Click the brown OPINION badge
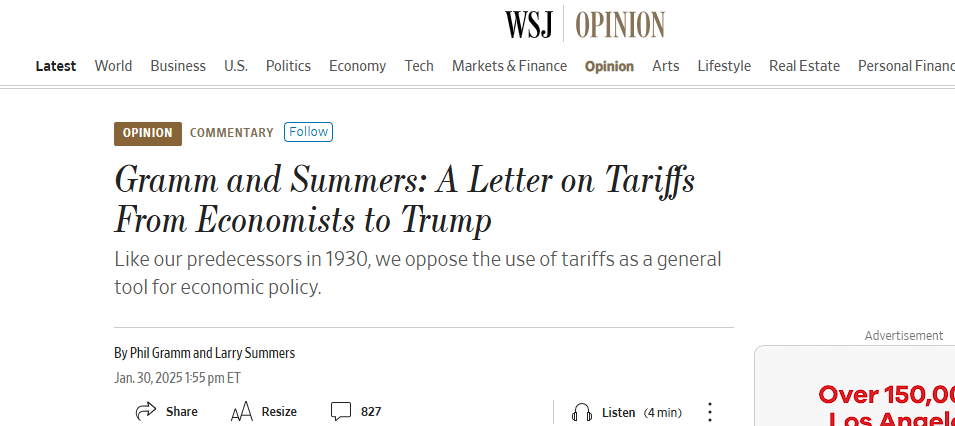955x426 pixels. tap(148, 133)
